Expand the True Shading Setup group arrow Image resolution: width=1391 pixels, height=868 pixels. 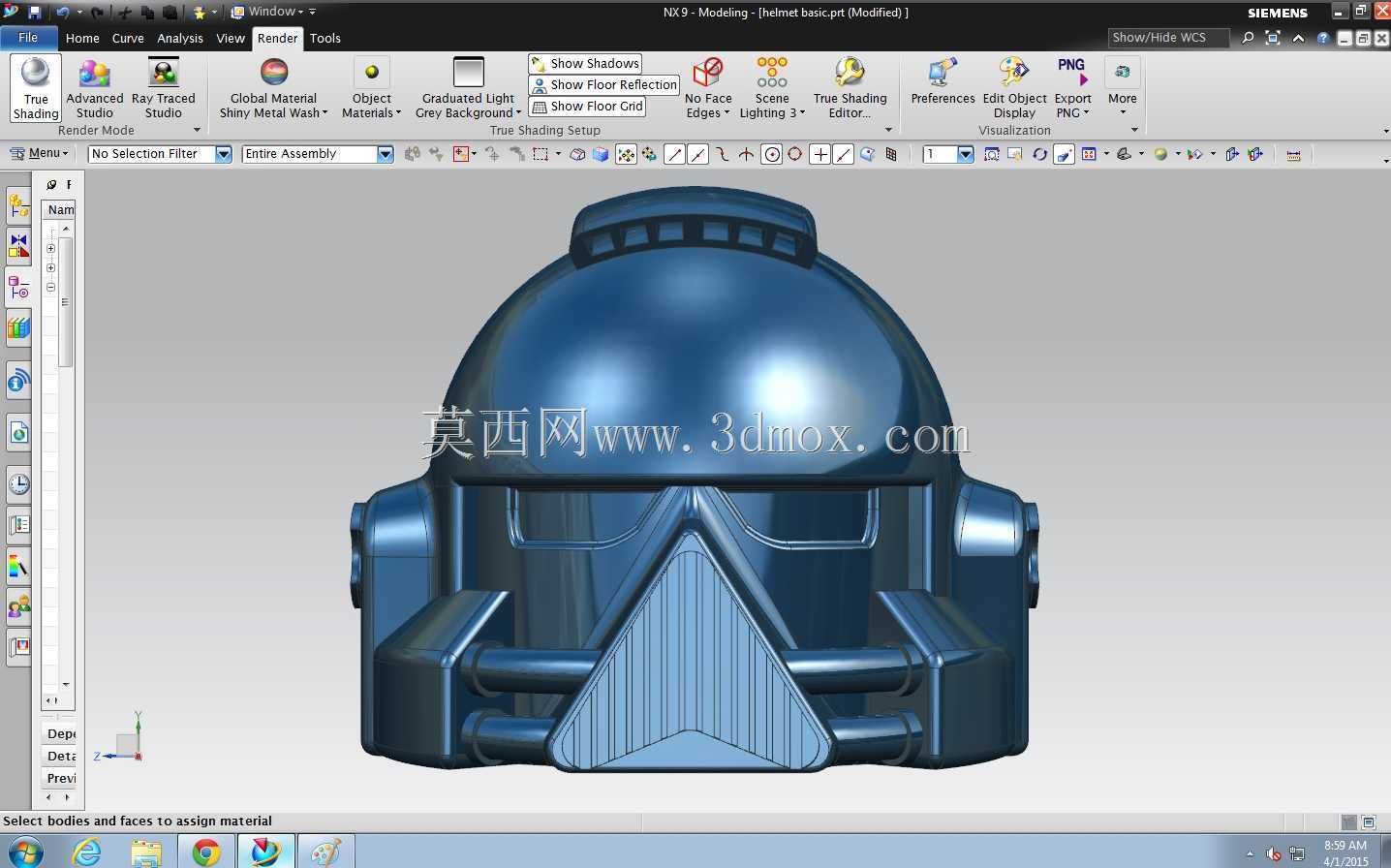tap(888, 130)
